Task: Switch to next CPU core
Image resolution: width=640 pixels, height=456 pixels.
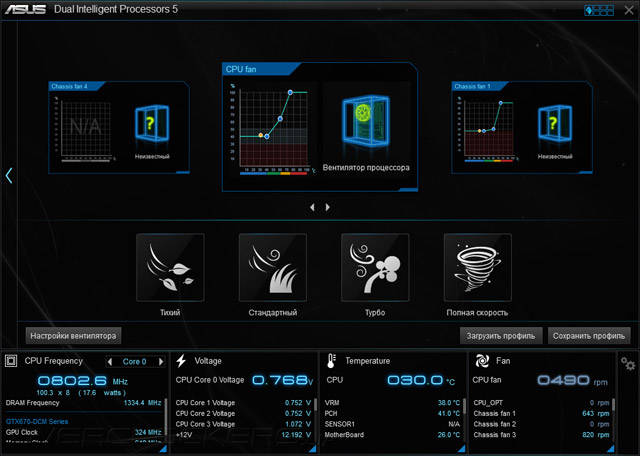Action: click(x=161, y=361)
